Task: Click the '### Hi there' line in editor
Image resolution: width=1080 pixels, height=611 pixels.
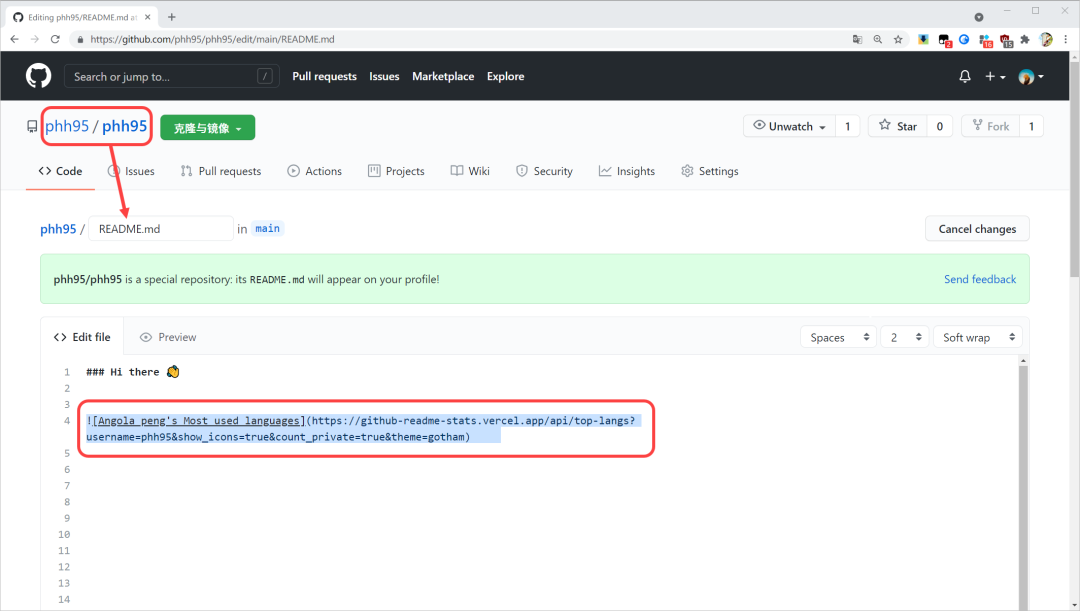Action: point(133,372)
